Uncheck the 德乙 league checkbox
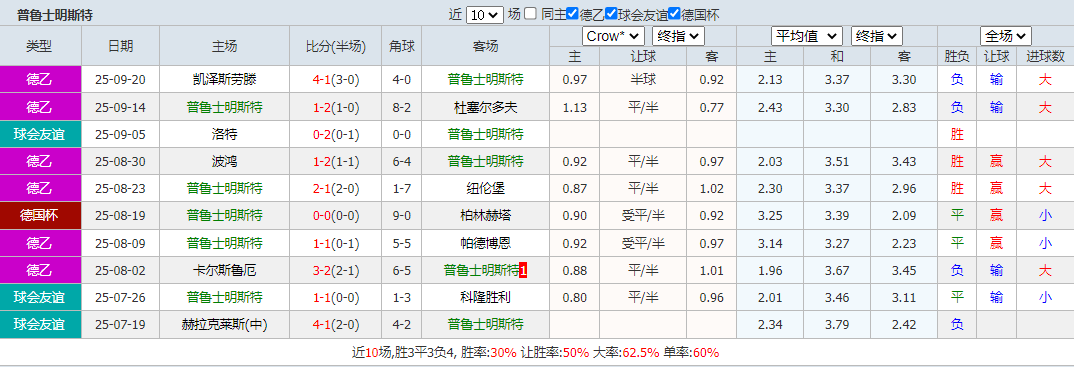 [572, 14]
